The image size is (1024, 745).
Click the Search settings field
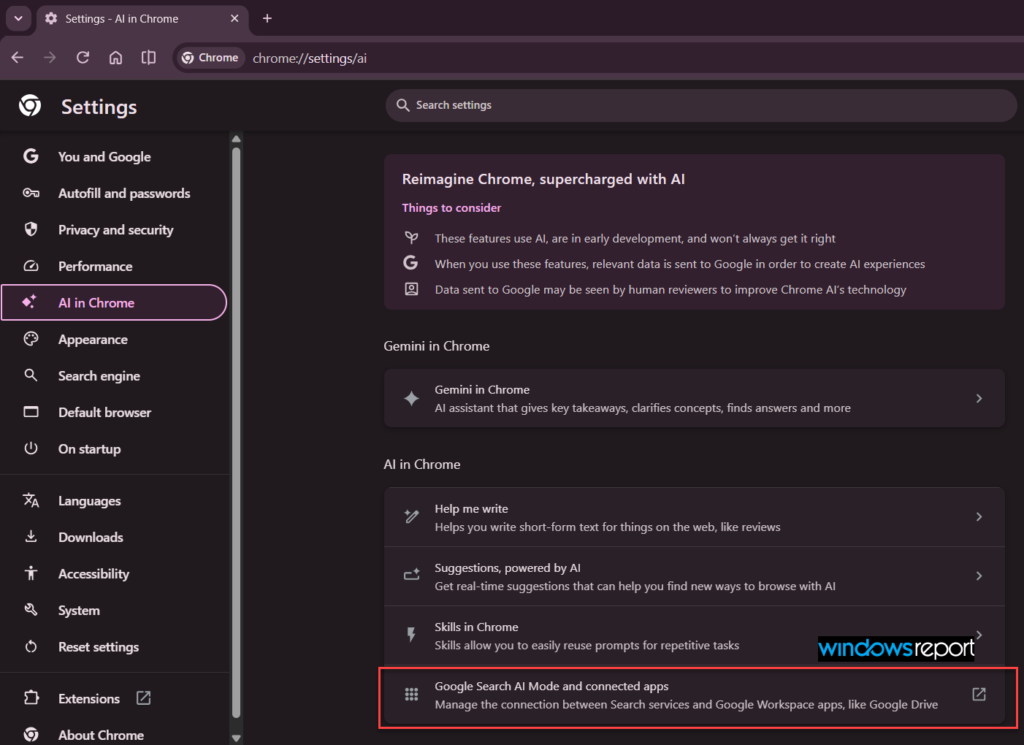coord(701,105)
